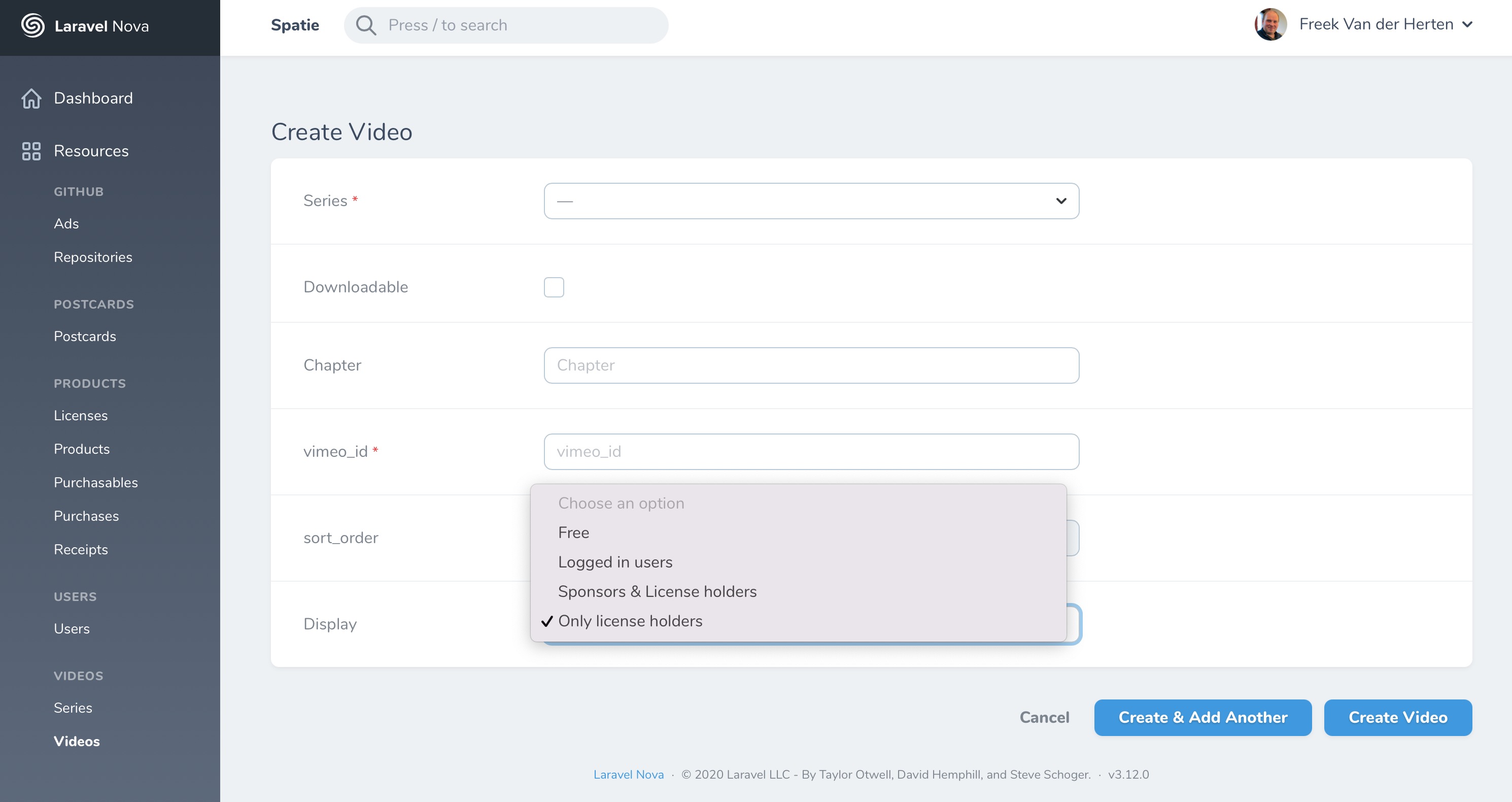Open the Videos resource link
This screenshot has width=1512, height=802.
click(x=77, y=742)
